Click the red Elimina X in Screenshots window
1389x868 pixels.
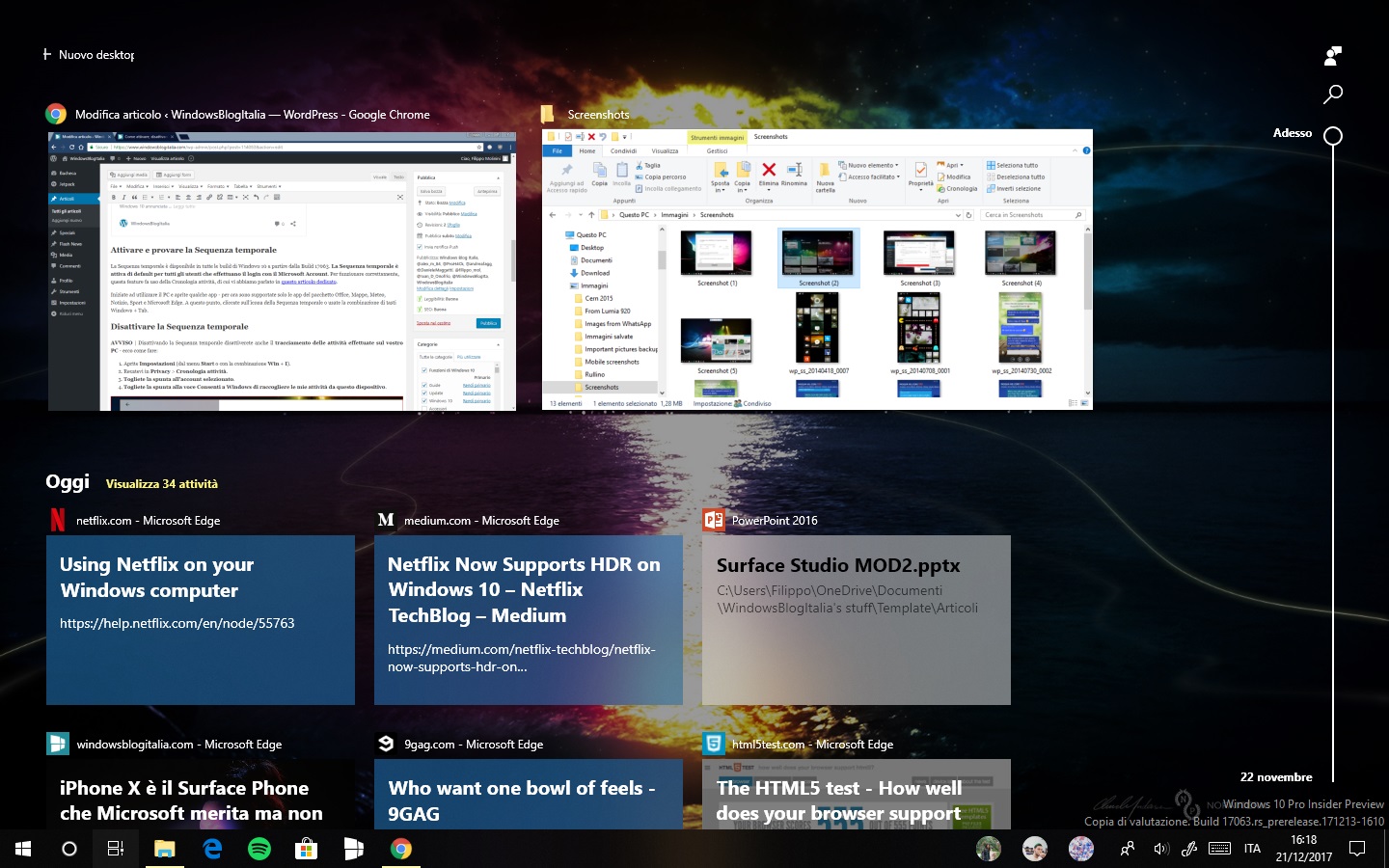(769, 170)
